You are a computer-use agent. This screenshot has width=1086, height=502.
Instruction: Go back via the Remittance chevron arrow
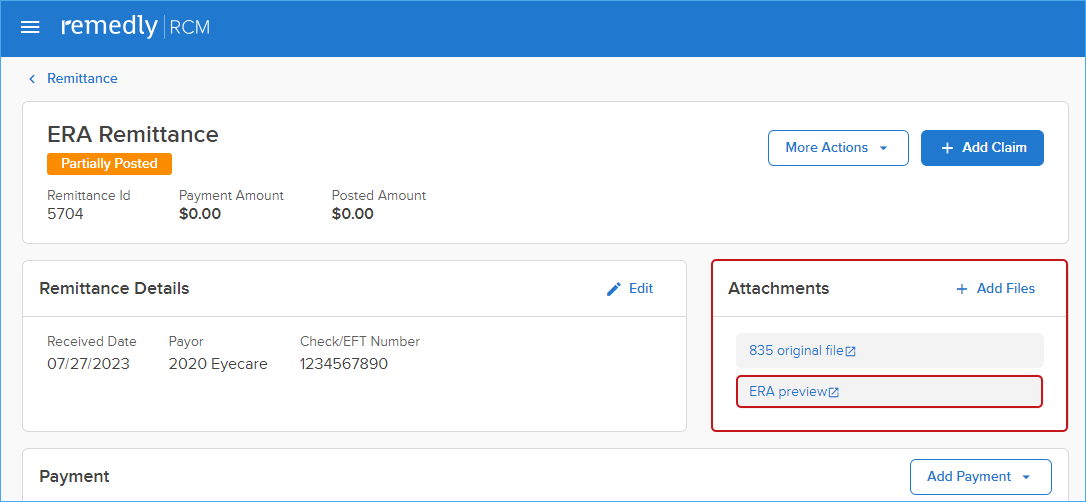32,79
